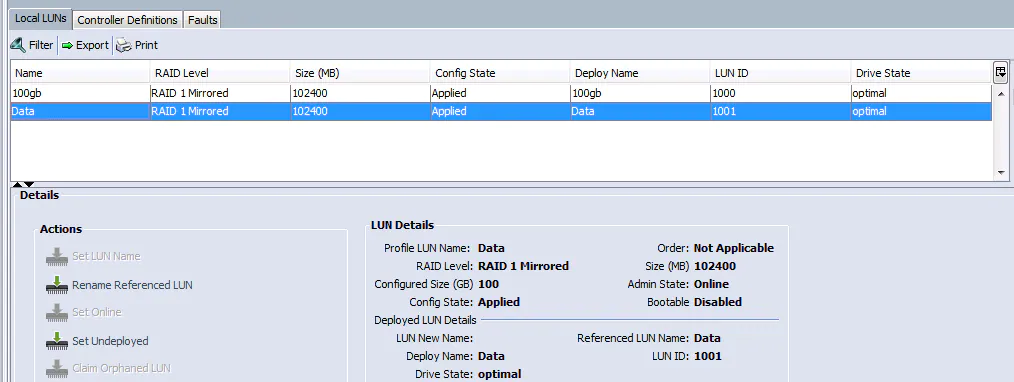This screenshot has width=1014, height=382.
Task: Click LUN ID cell 1001
Action: click(781, 111)
